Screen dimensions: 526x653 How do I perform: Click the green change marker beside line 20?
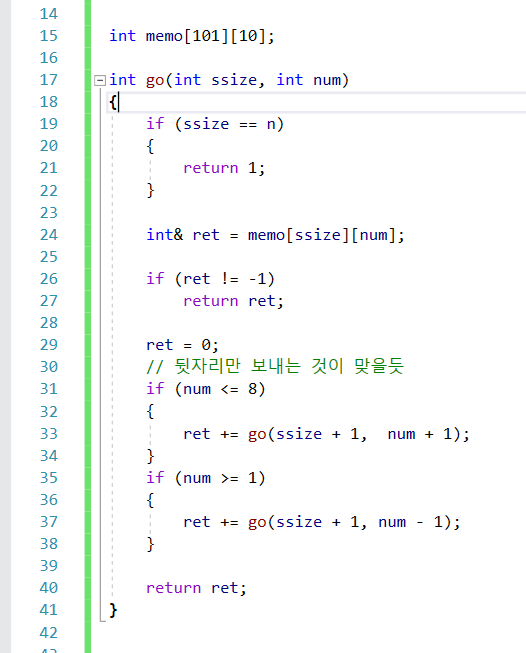pos(87,146)
